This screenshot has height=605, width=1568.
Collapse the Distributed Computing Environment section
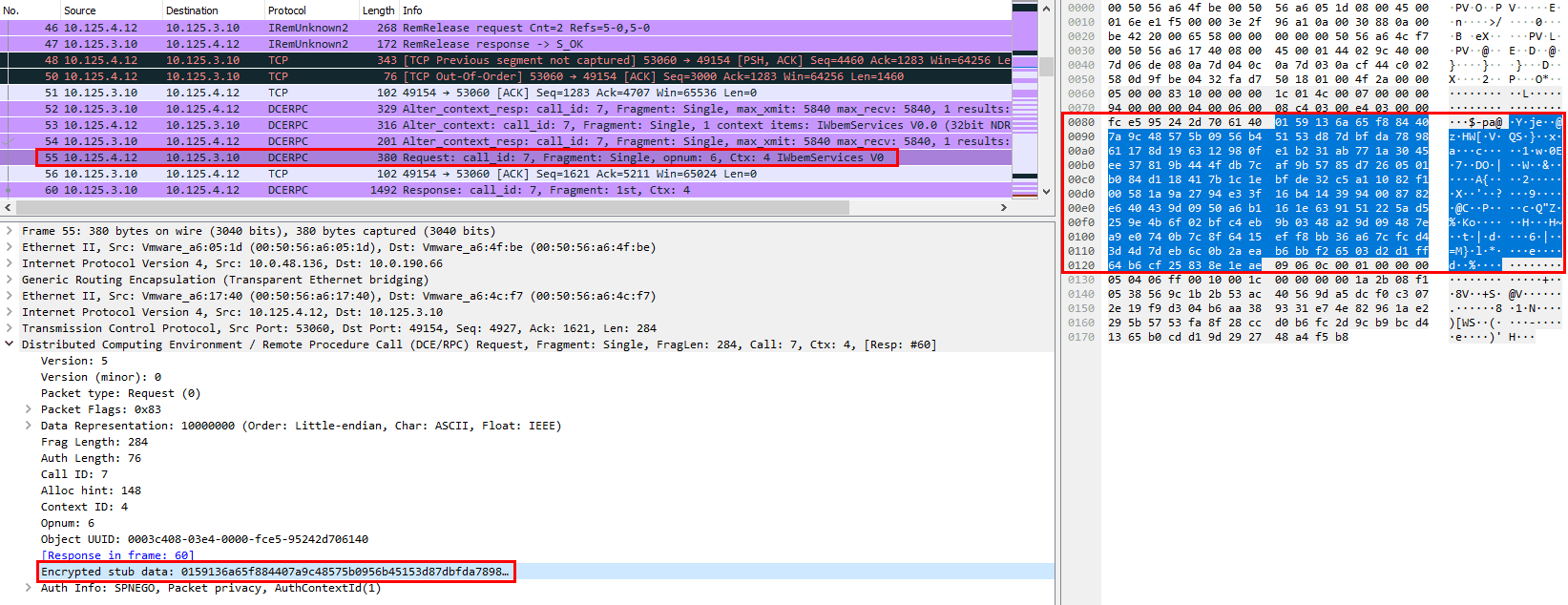pos(10,344)
